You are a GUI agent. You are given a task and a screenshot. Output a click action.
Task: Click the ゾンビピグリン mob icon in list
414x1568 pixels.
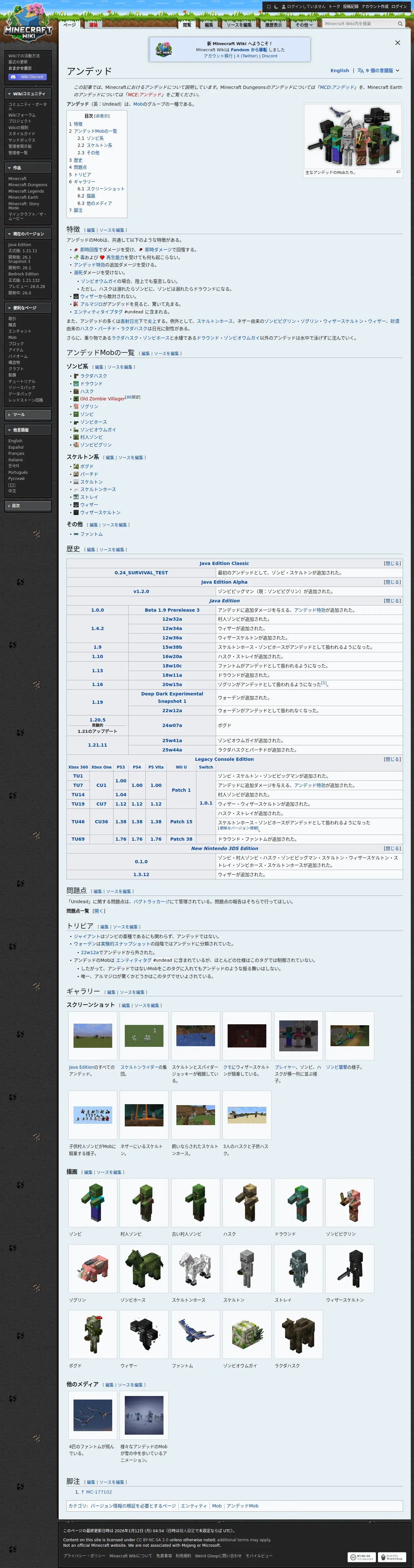pyautogui.click(x=76, y=445)
